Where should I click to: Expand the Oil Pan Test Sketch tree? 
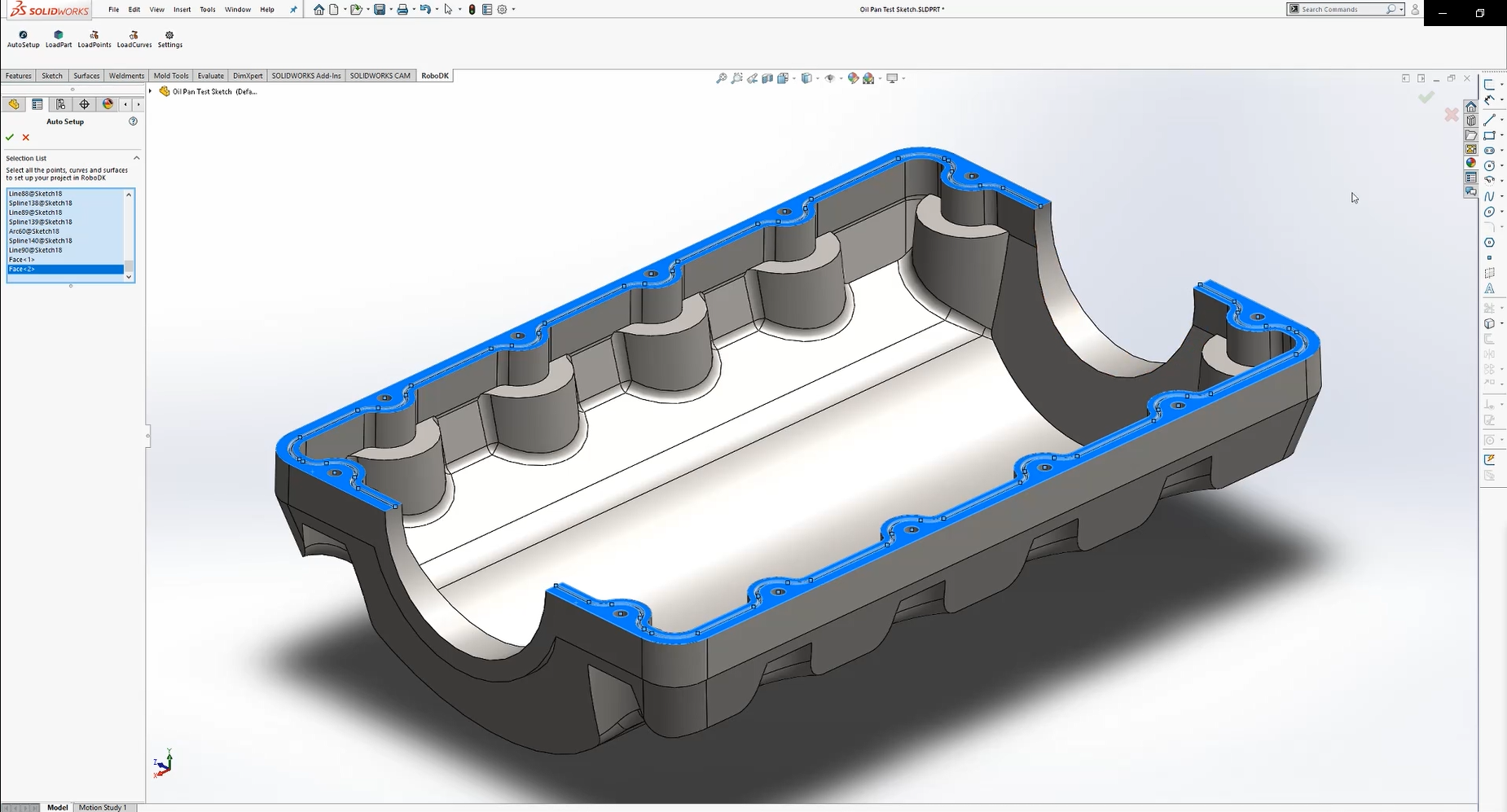(151, 91)
